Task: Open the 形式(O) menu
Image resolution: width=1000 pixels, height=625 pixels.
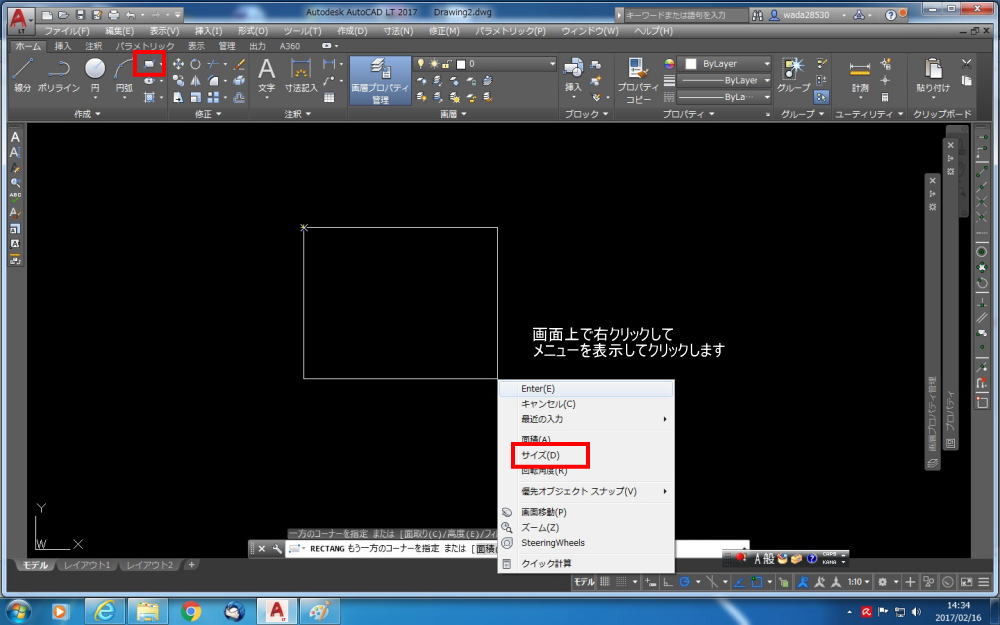Action: click(x=253, y=31)
